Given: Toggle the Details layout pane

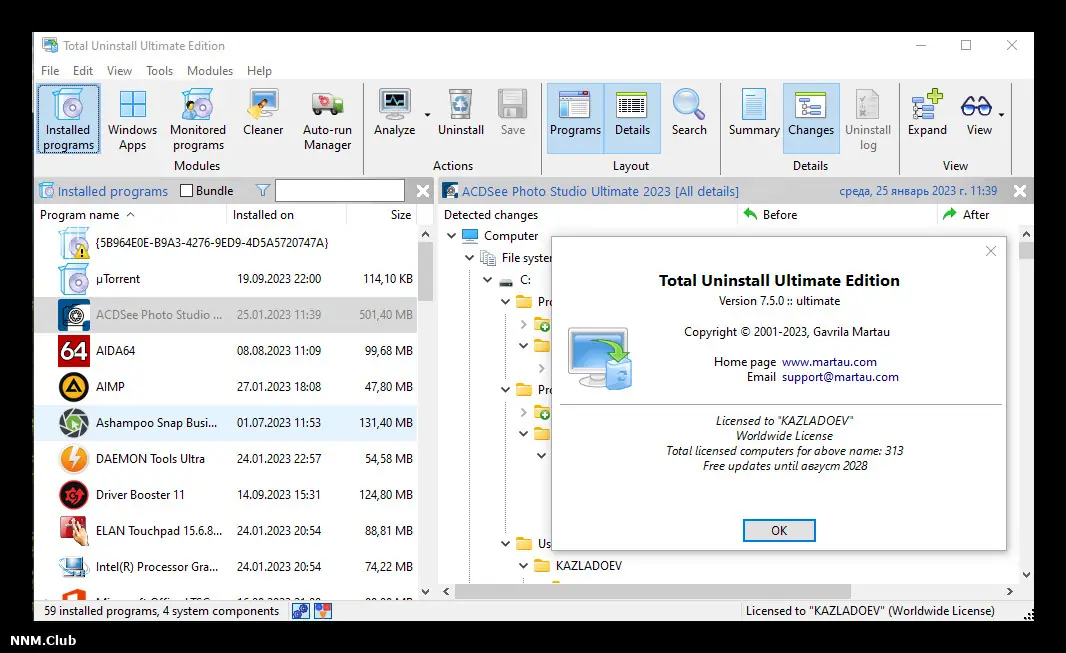Looking at the screenshot, I should [632, 118].
